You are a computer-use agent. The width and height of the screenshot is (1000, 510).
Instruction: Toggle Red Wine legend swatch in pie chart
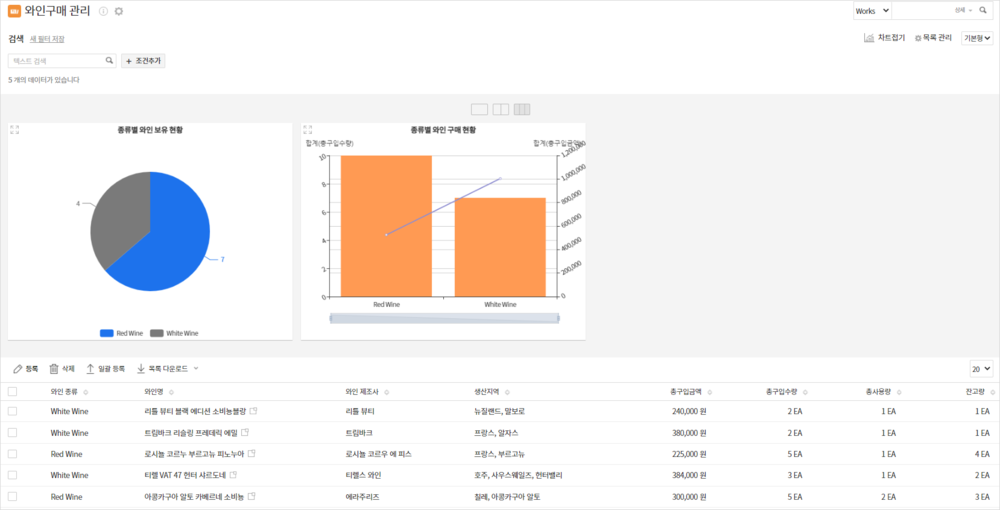107,333
